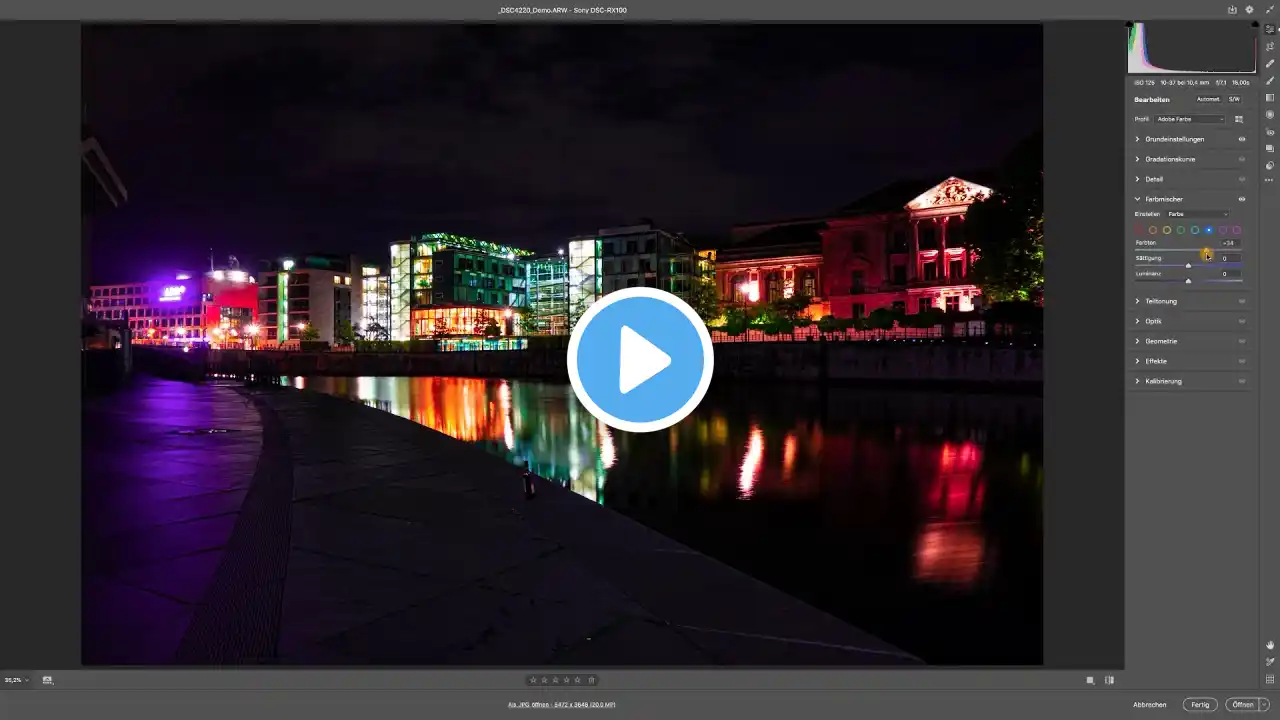Open workflow options link 'Als JPG öffnen'
Image resolution: width=1280 pixels, height=720 pixels.
point(561,705)
